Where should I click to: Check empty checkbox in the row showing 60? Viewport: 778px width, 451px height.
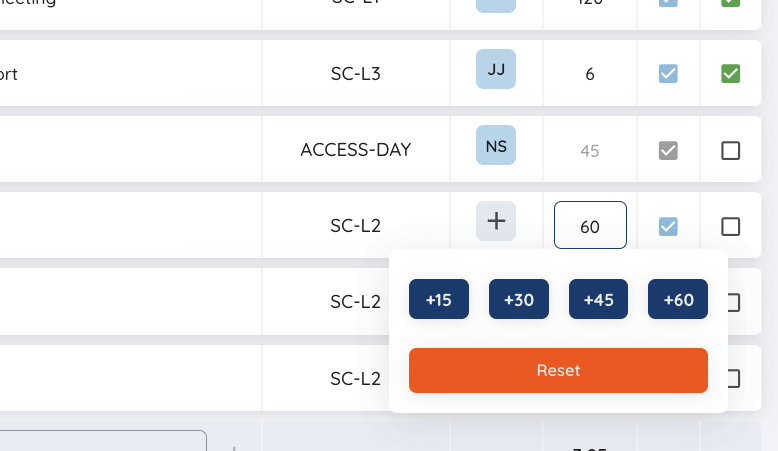(x=730, y=226)
